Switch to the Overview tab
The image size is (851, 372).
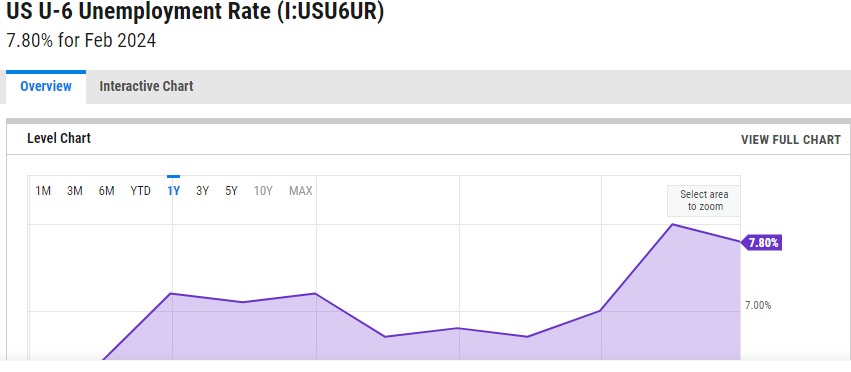click(46, 87)
